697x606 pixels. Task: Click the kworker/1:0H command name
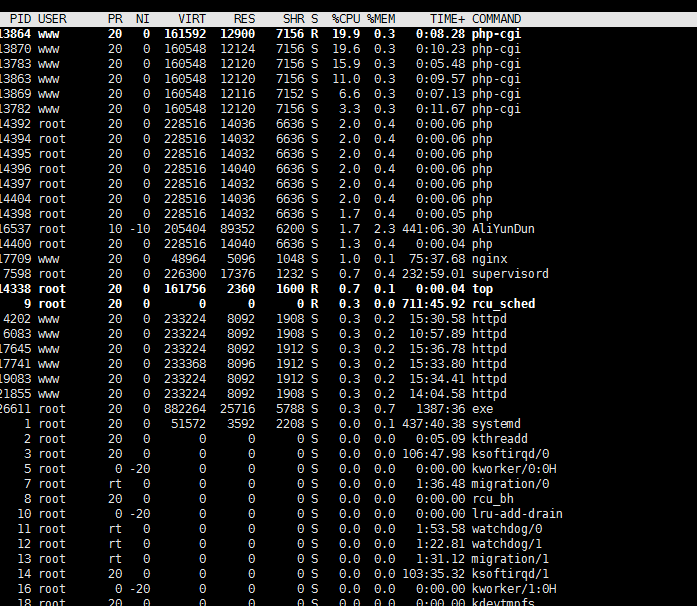coord(514,589)
